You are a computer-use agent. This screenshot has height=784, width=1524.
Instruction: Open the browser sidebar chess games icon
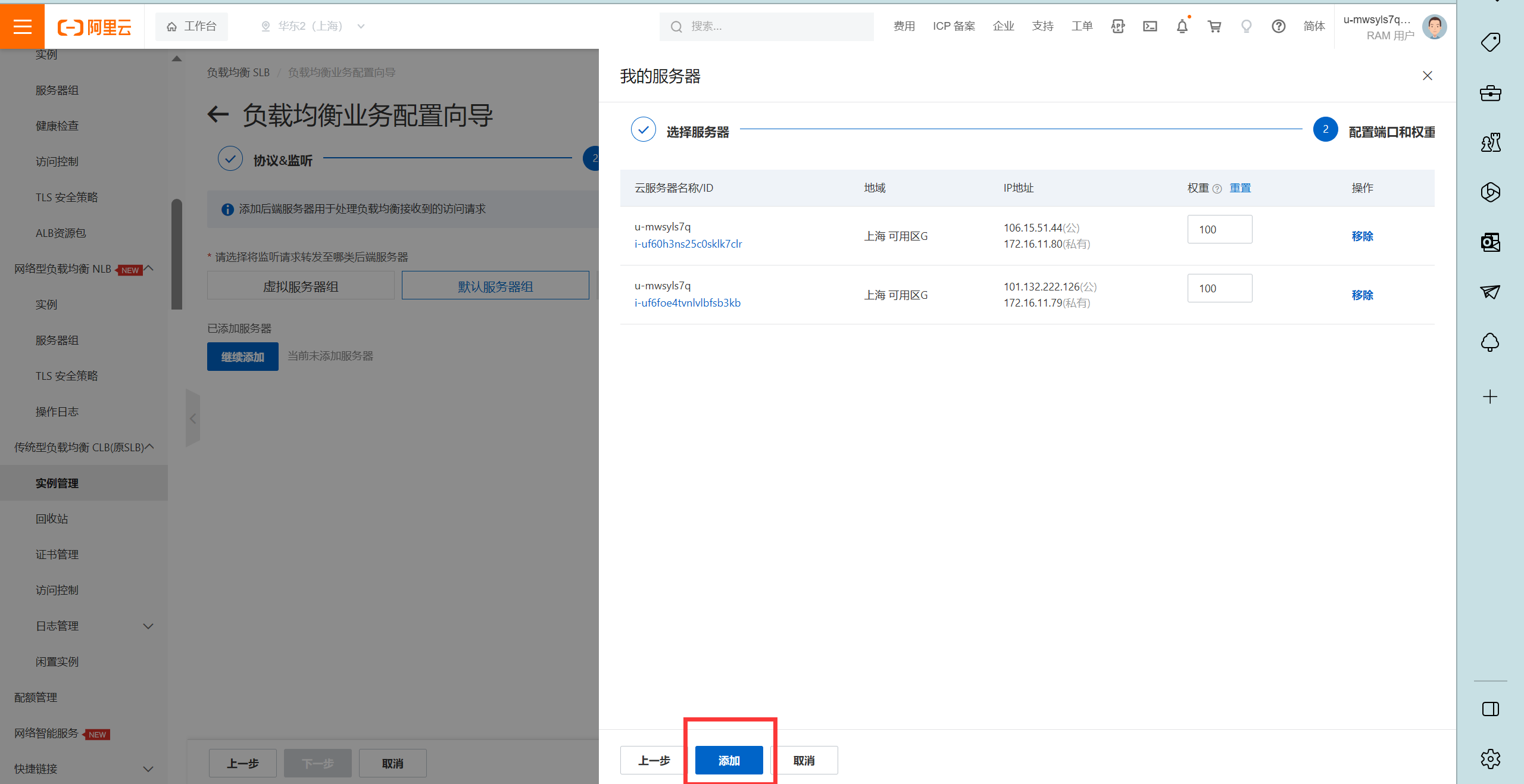tap(1491, 142)
